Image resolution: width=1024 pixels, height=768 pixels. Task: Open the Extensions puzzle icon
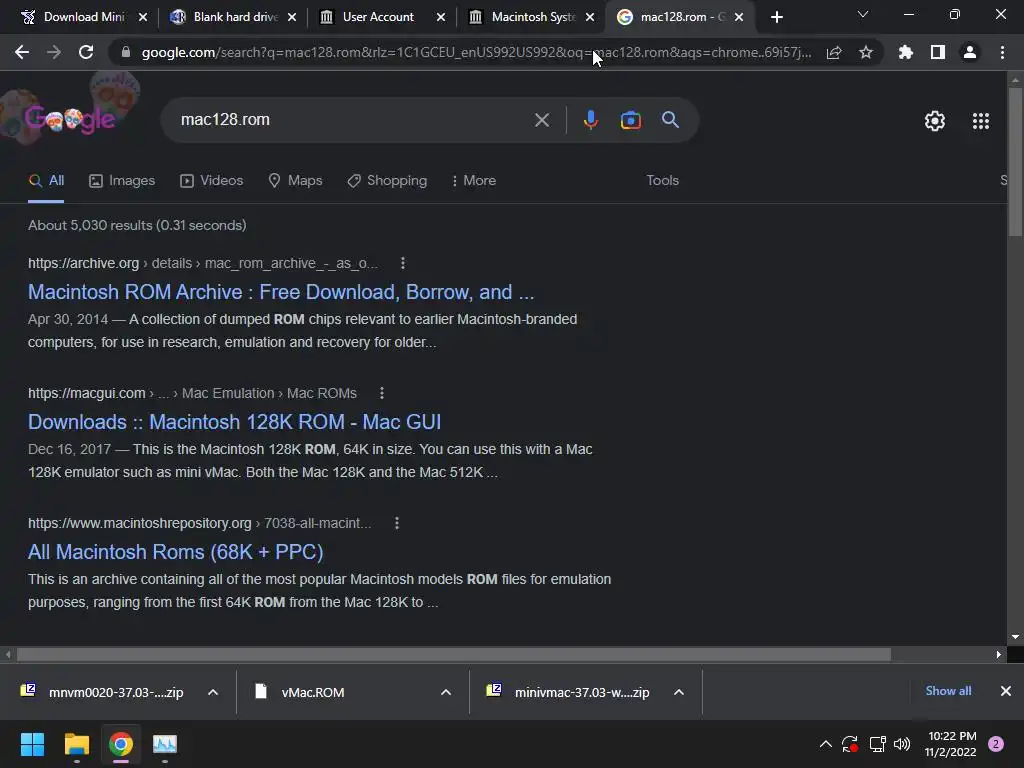(x=906, y=52)
